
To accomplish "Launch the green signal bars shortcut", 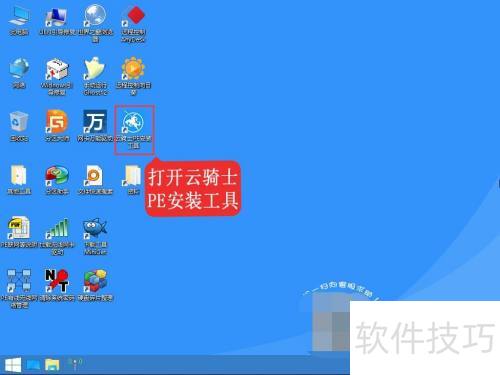I will tap(57, 229).
